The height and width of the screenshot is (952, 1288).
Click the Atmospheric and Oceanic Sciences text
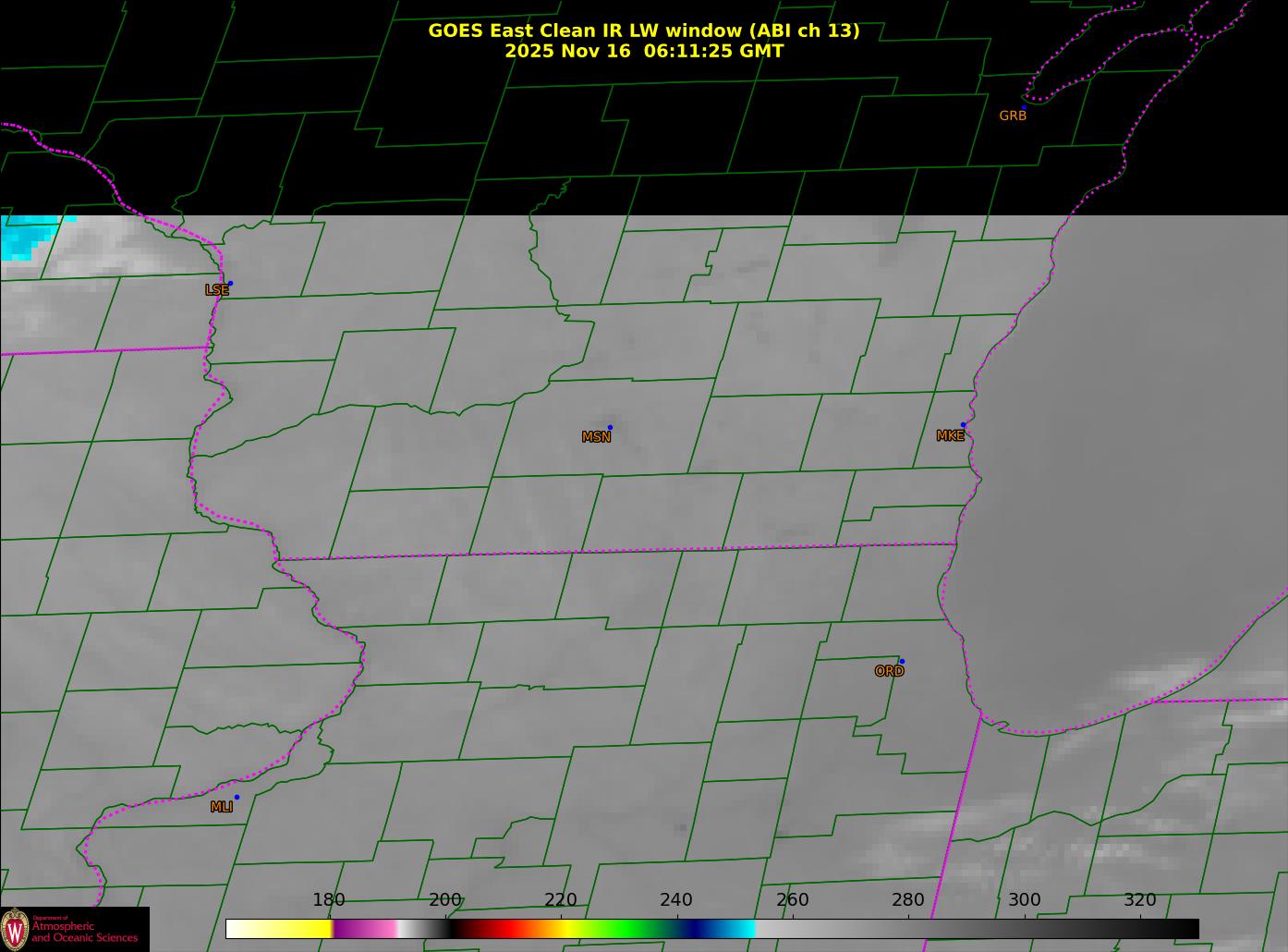[x=84, y=932]
